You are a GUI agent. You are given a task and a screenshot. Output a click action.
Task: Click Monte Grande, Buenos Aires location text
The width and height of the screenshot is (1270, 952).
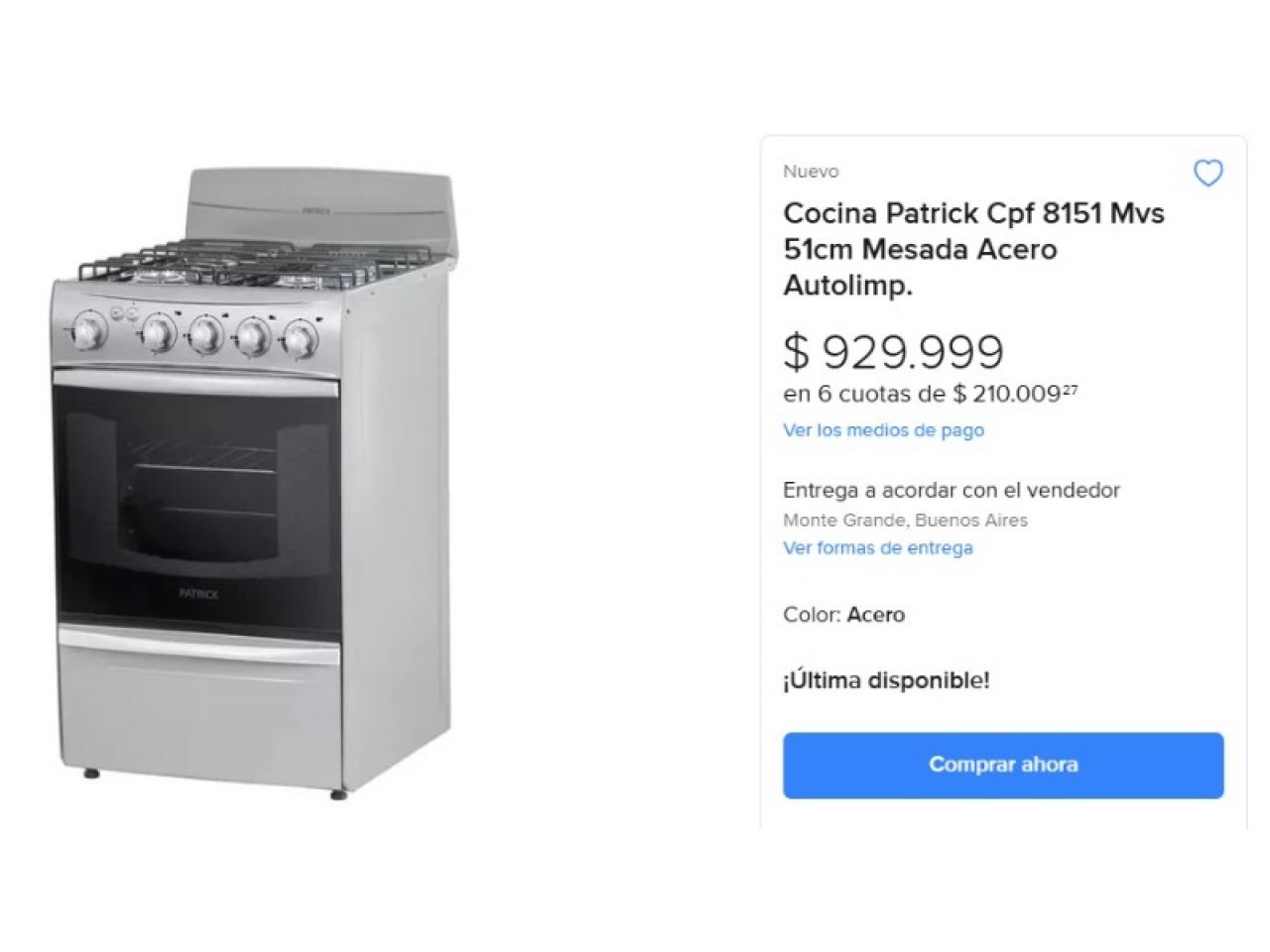(x=905, y=520)
